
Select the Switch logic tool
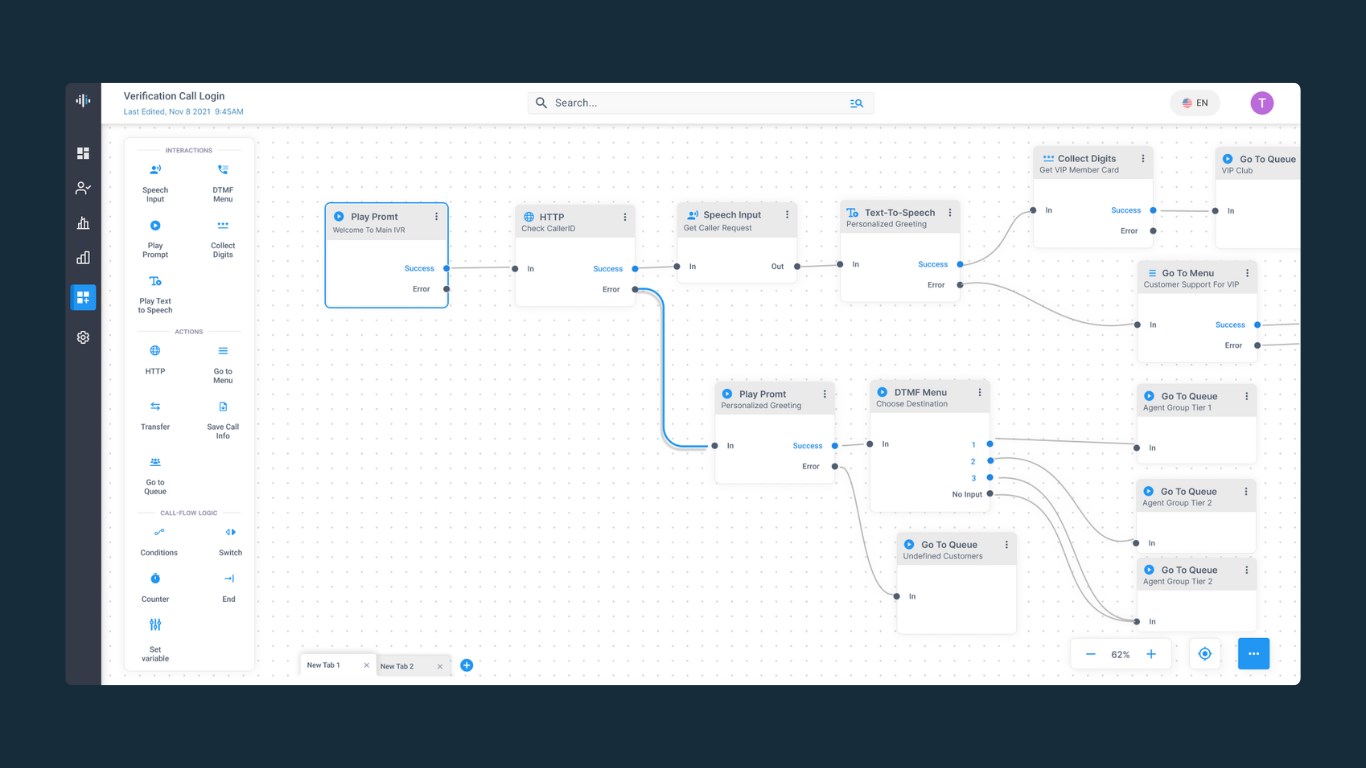pyautogui.click(x=230, y=541)
